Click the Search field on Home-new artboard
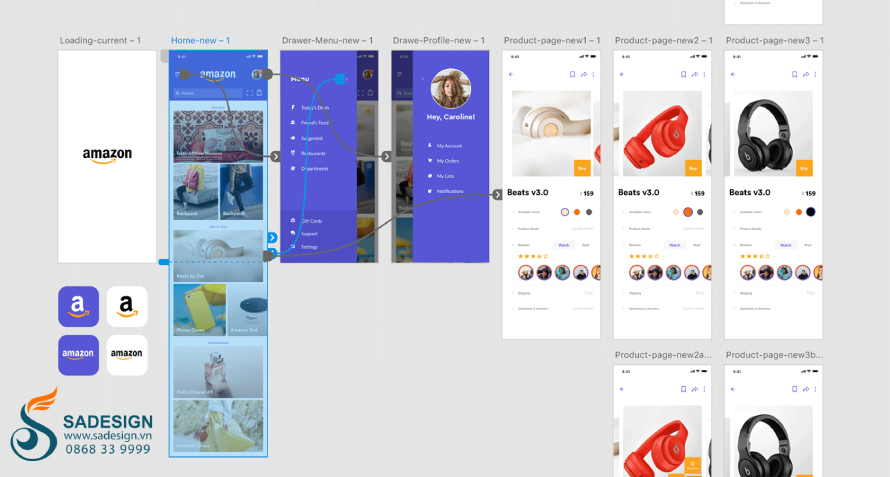This screenshot has height=477, width=890. 208,93
